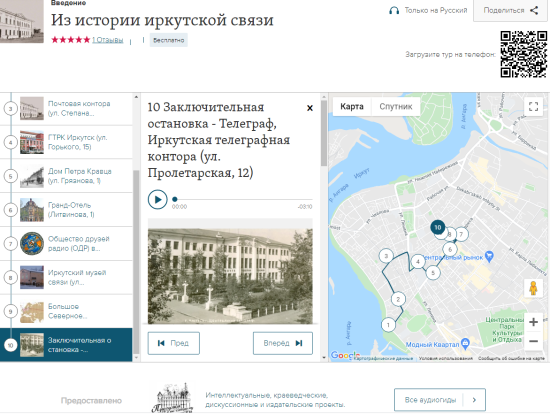Switch map to Спутник view

(x=396, y=107)
